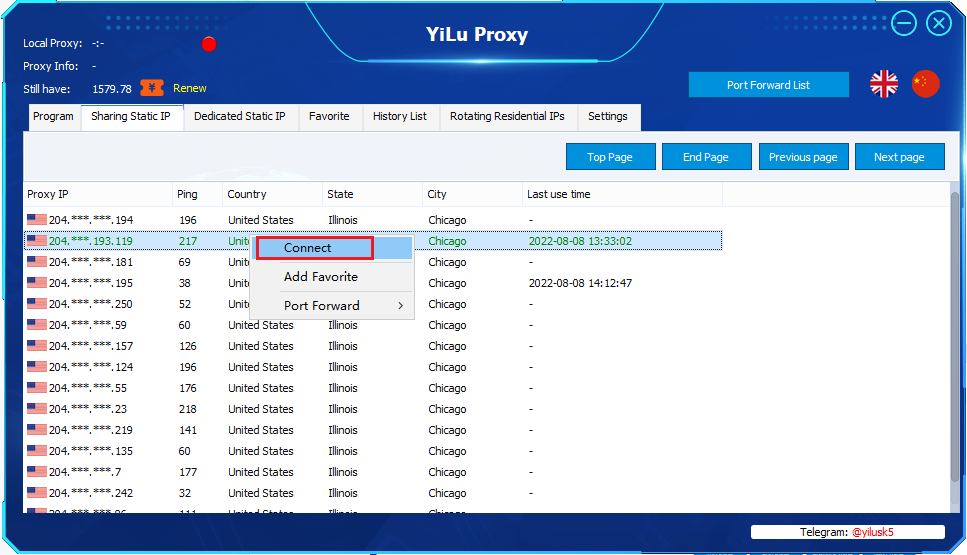Viewport: 967px width, 555px height.
Task: Click the US flag beside 204.***.***.124
Action: tap(37, 366)
